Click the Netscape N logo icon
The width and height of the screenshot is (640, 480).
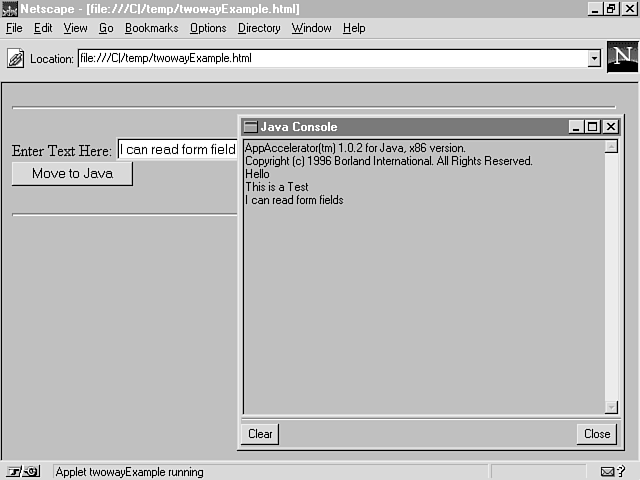622,57
